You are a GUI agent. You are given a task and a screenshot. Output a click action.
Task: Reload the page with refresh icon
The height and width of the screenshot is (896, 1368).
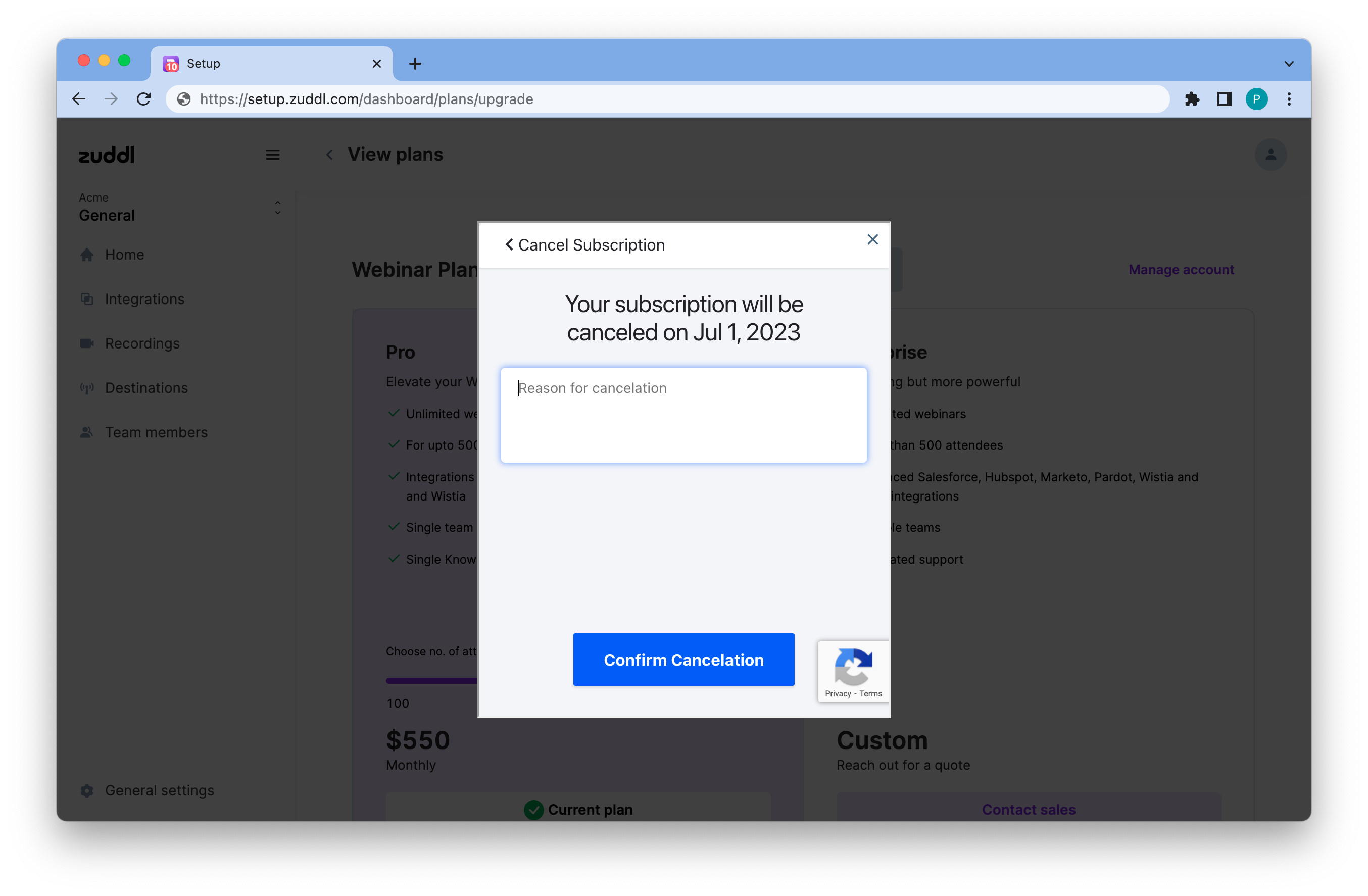pos(143,99)
